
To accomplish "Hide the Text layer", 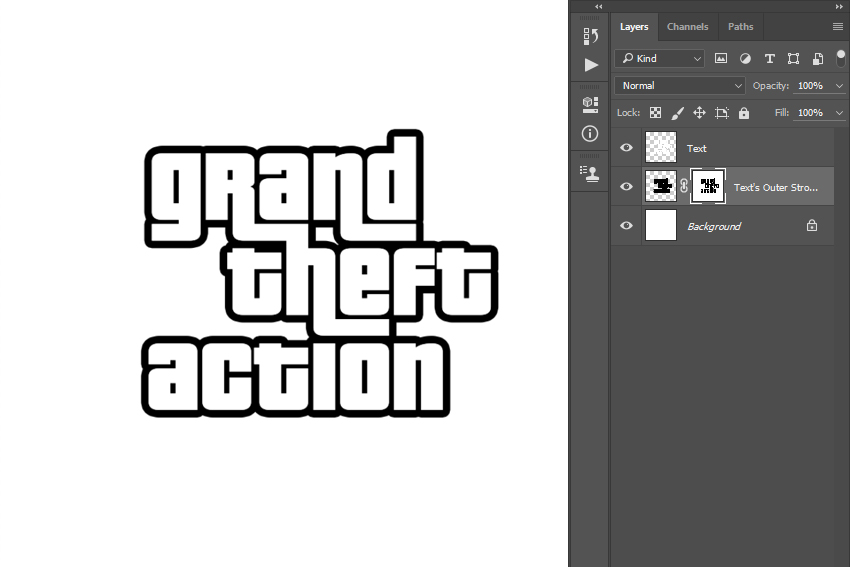I will (x=627, y=148).
